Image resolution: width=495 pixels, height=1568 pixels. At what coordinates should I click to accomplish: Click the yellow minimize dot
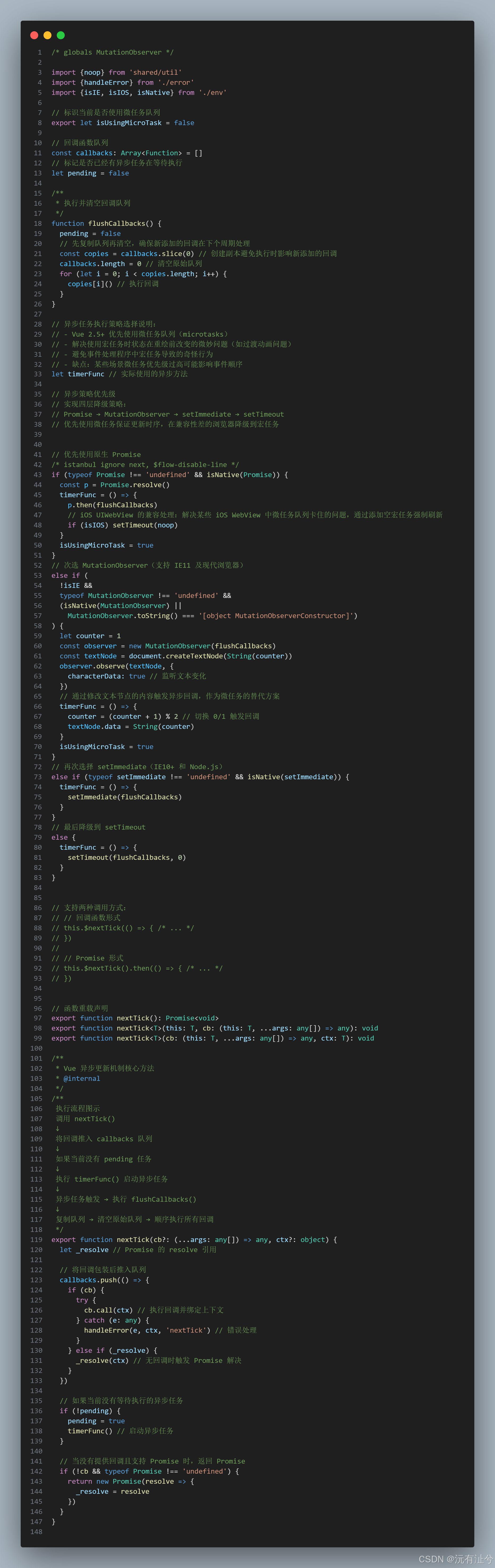[x=47, y=35]
